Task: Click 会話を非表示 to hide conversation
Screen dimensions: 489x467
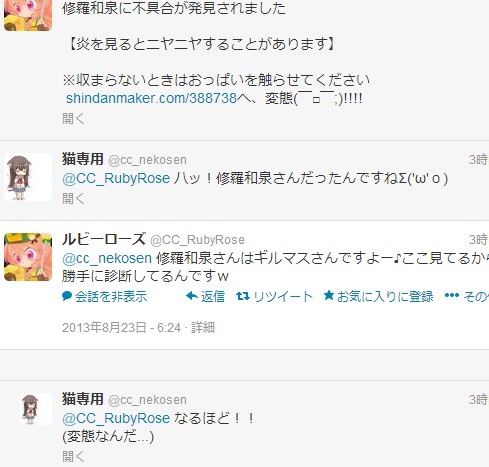Action: click(111, 296)
